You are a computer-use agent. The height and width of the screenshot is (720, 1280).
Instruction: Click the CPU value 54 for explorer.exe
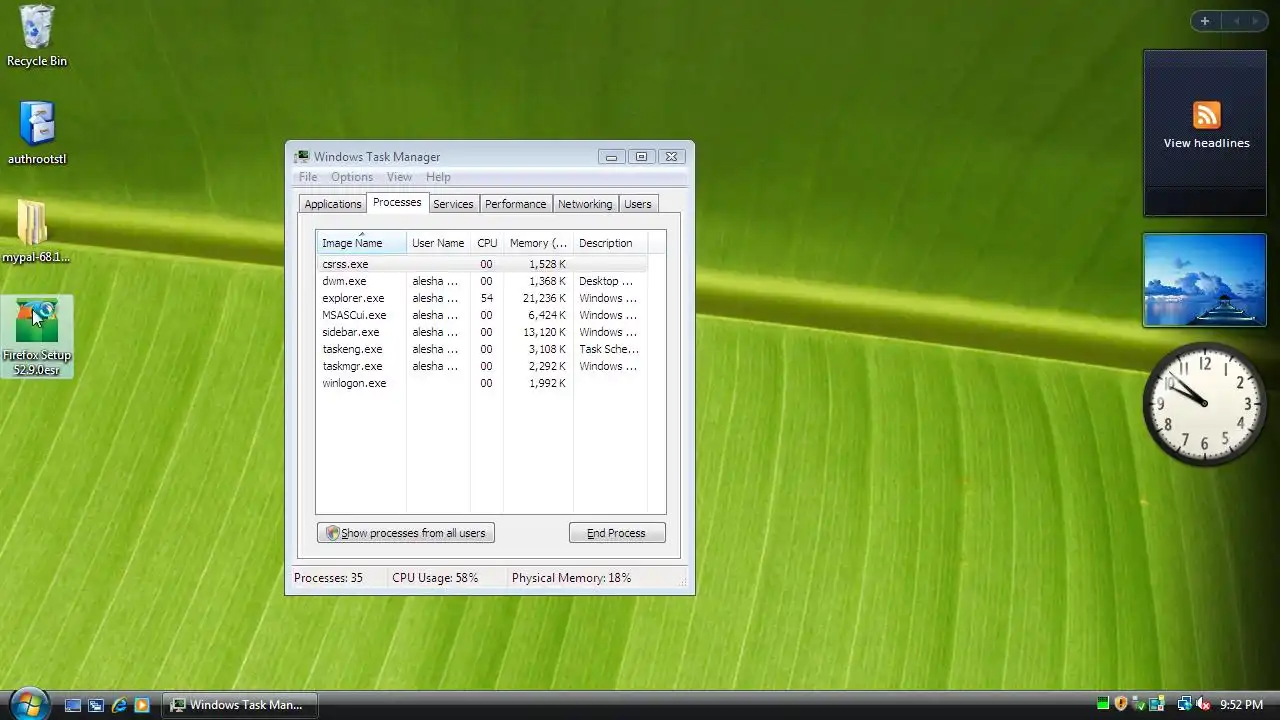486,298
